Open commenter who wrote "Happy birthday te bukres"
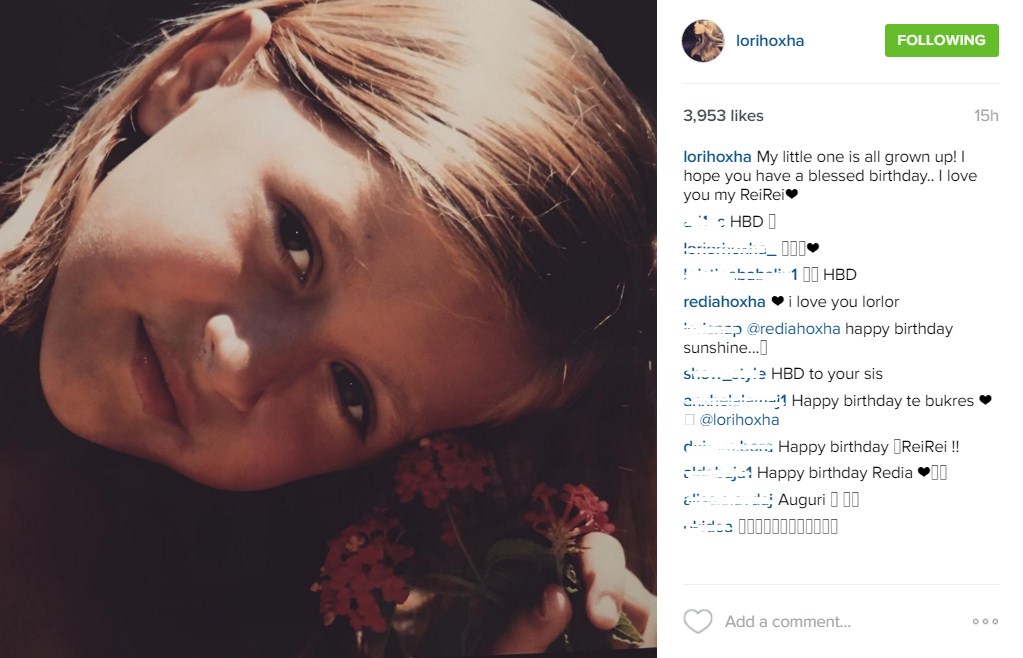This screenshot has width=1023, height=658. tap(735, 400)
